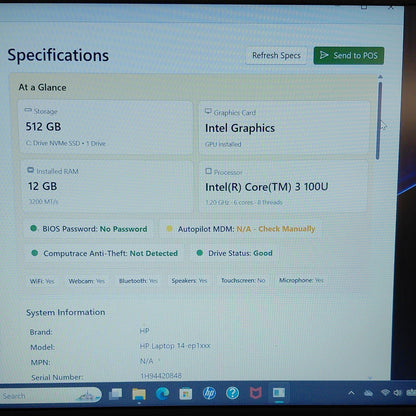Open File Explorer from the taskbar
The image size is (416, 416).
point(139,394)
